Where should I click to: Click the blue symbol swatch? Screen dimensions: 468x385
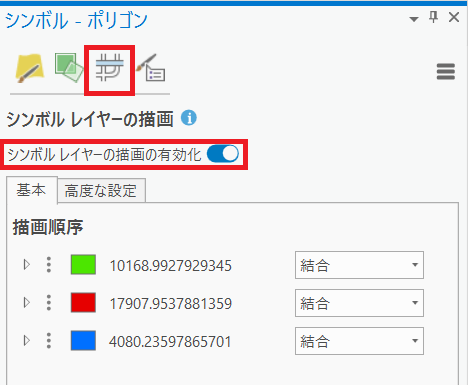coord(83,341)
